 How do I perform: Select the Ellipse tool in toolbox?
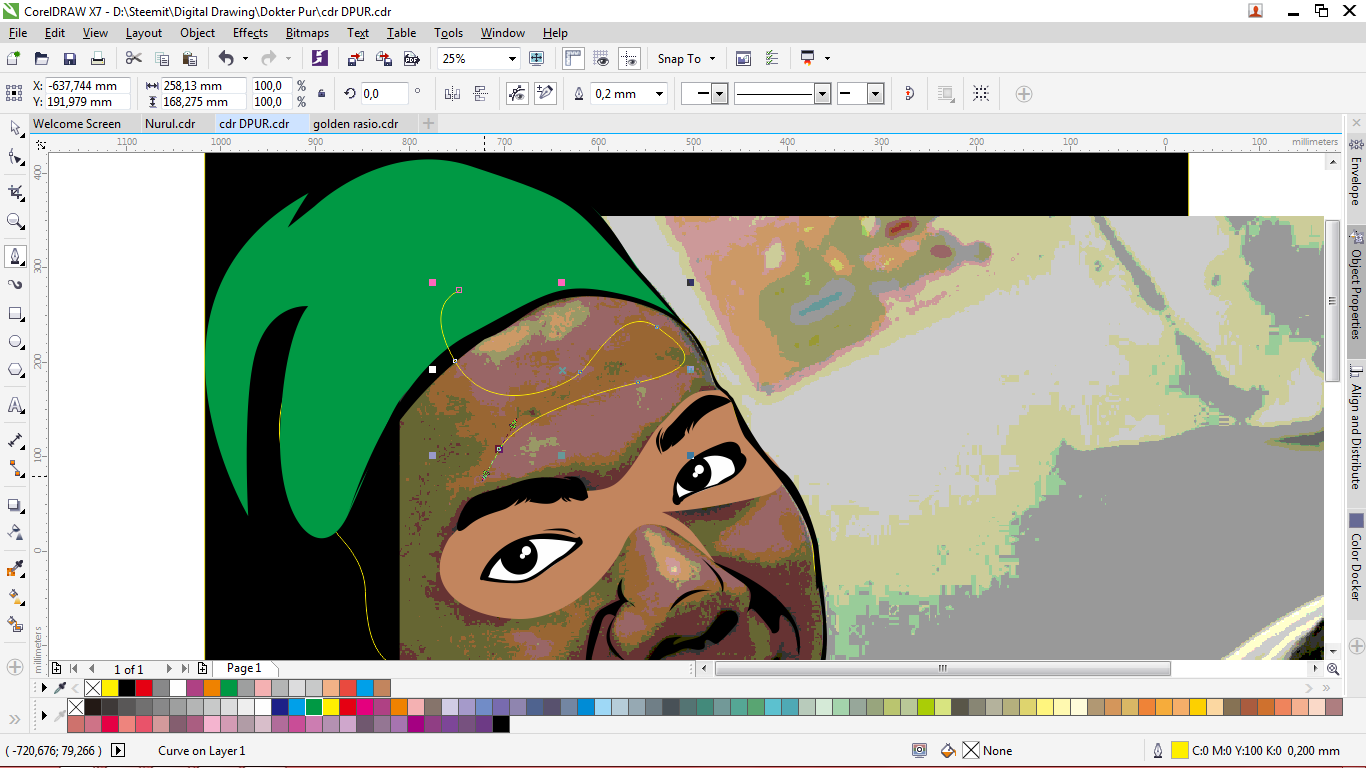pyautogui.click(x=15, y=342)
